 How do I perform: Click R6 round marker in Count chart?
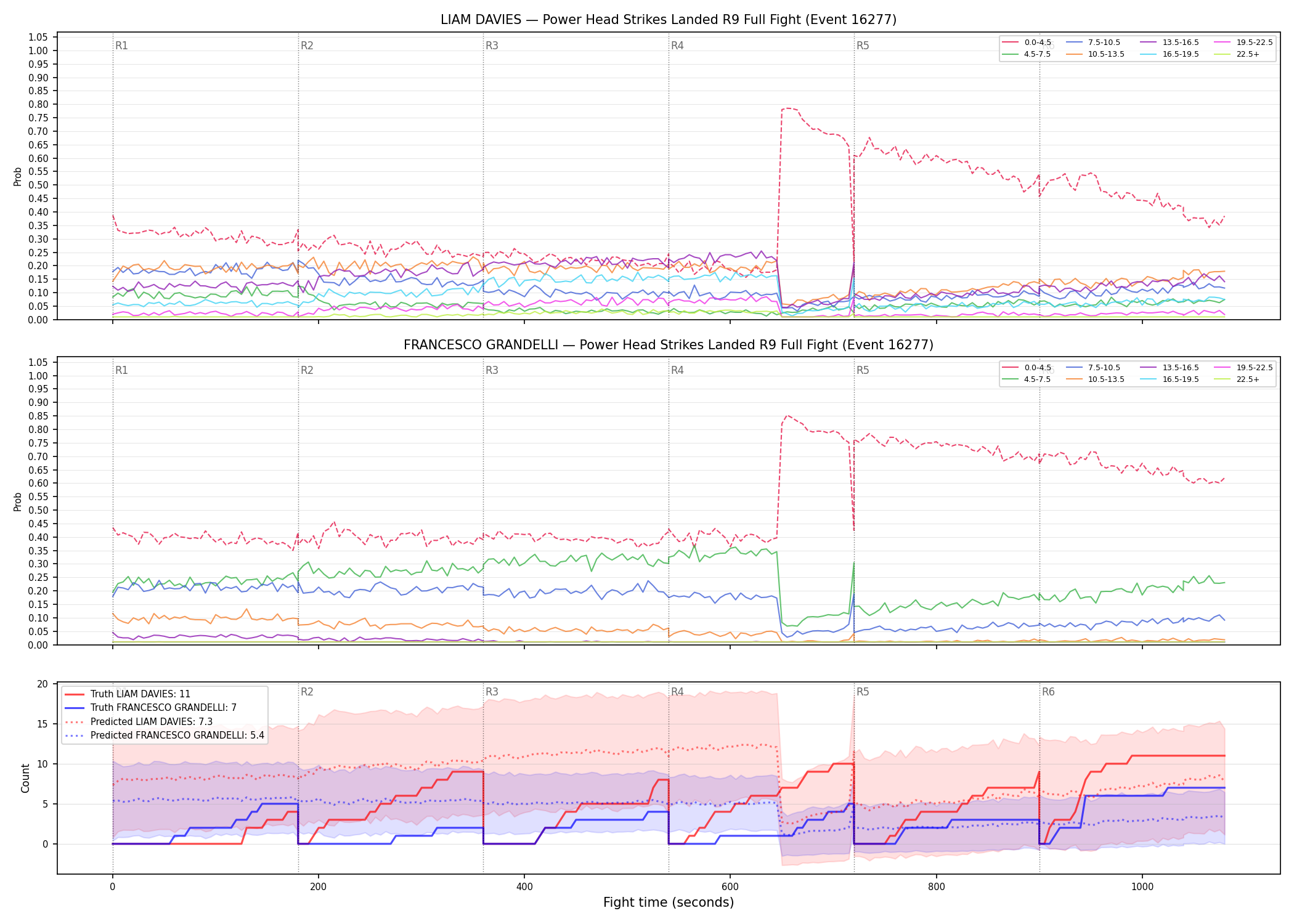(x=1048, y=692)
